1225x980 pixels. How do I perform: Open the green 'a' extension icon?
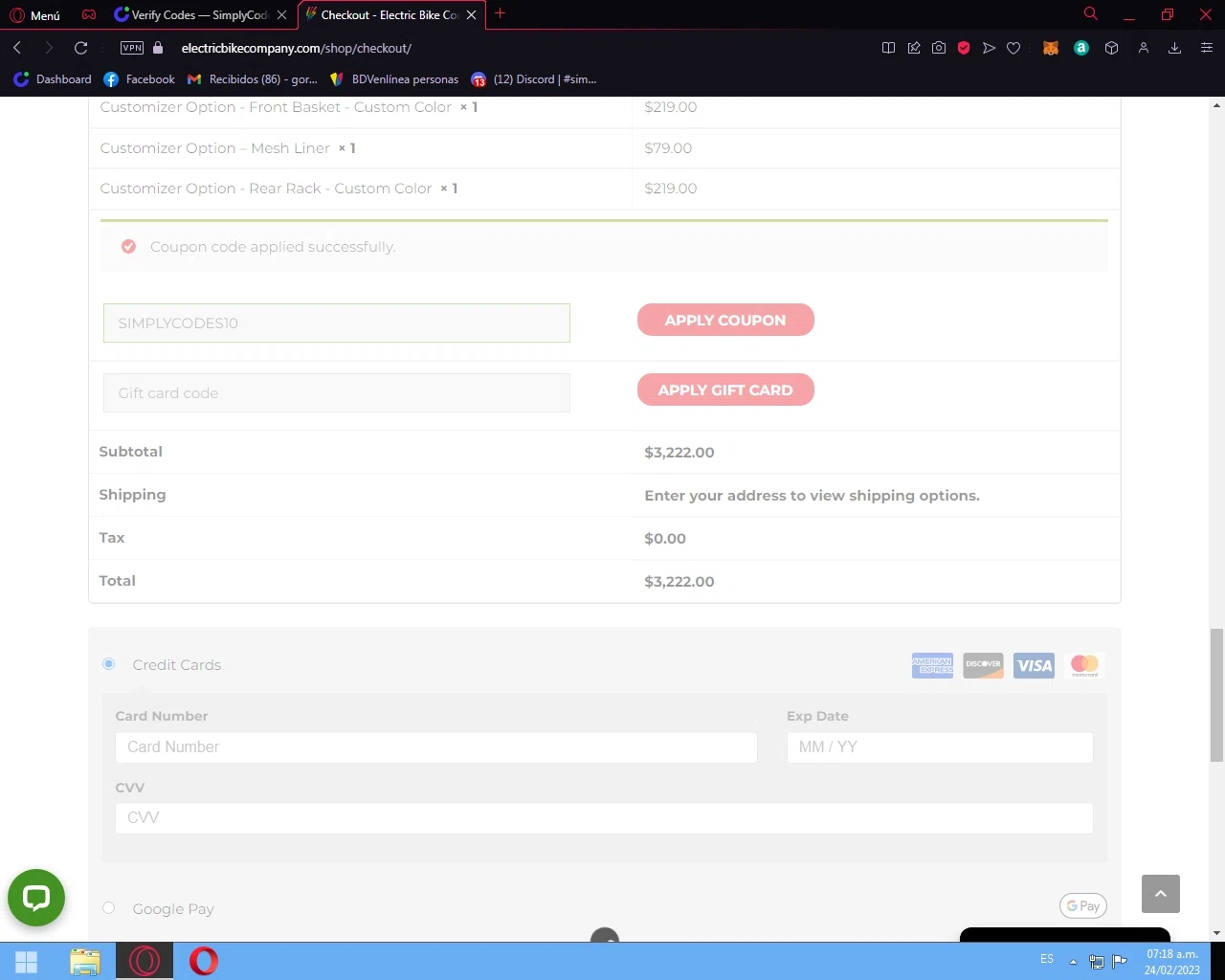tap(1081, 48)
